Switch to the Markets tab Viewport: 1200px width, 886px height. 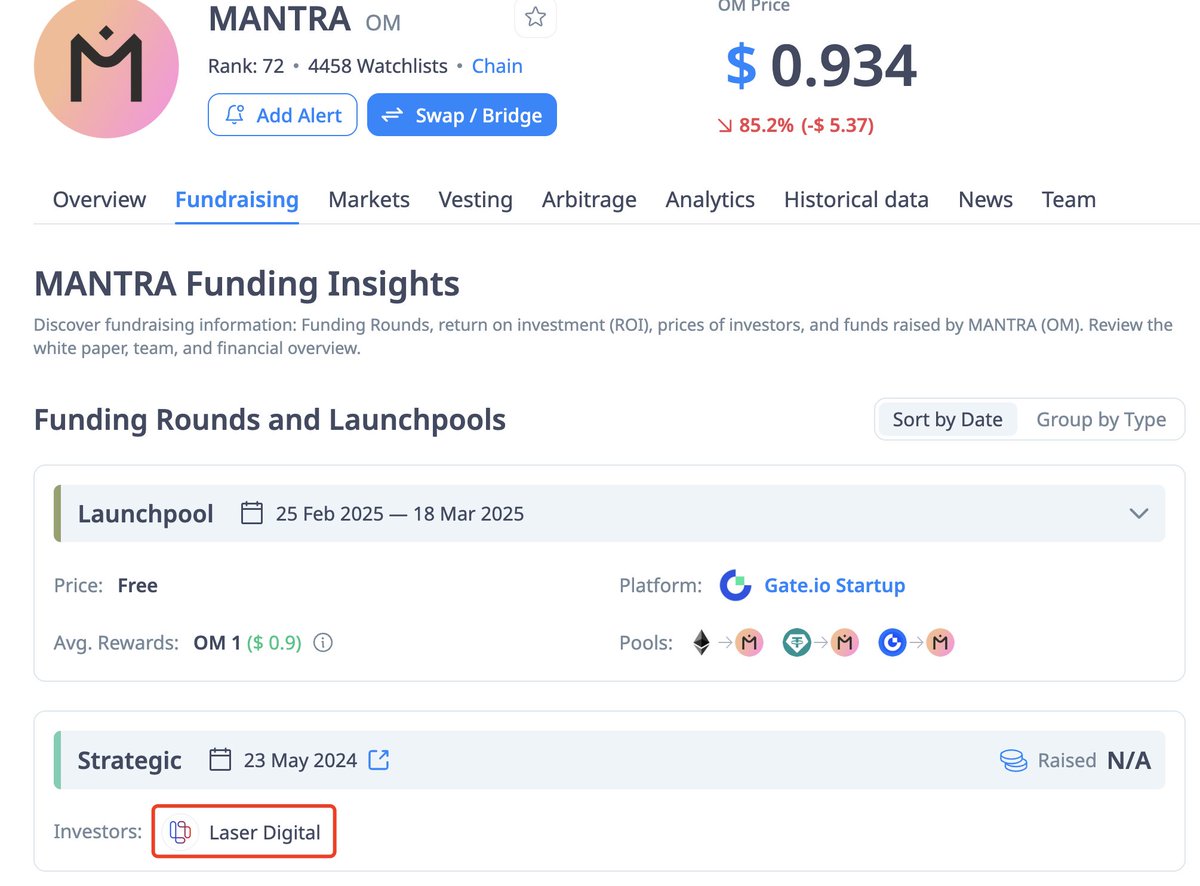point(368,199)
